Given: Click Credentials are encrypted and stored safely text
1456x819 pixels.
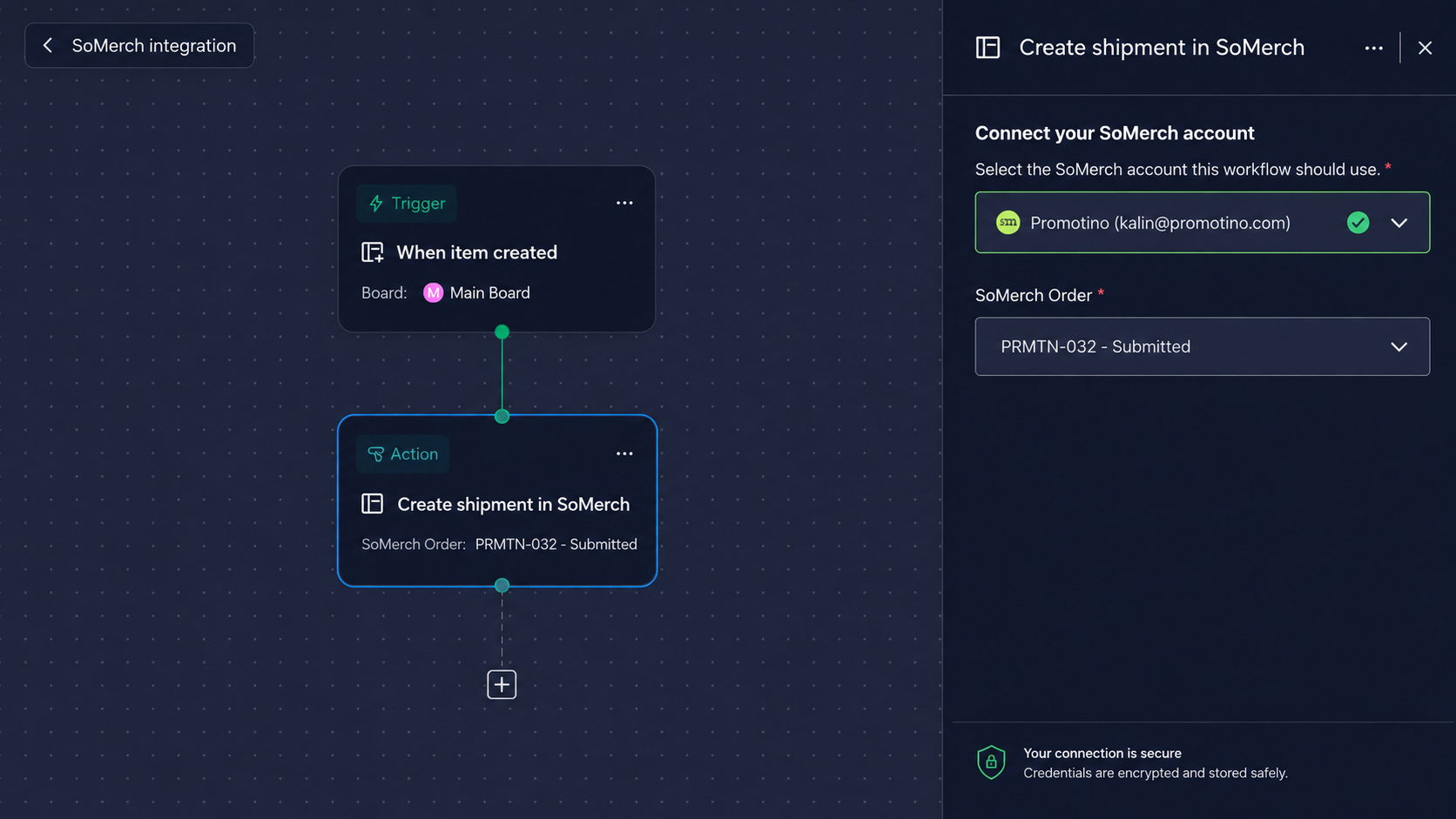Looking at the screenshot, I should point(1155,773).
